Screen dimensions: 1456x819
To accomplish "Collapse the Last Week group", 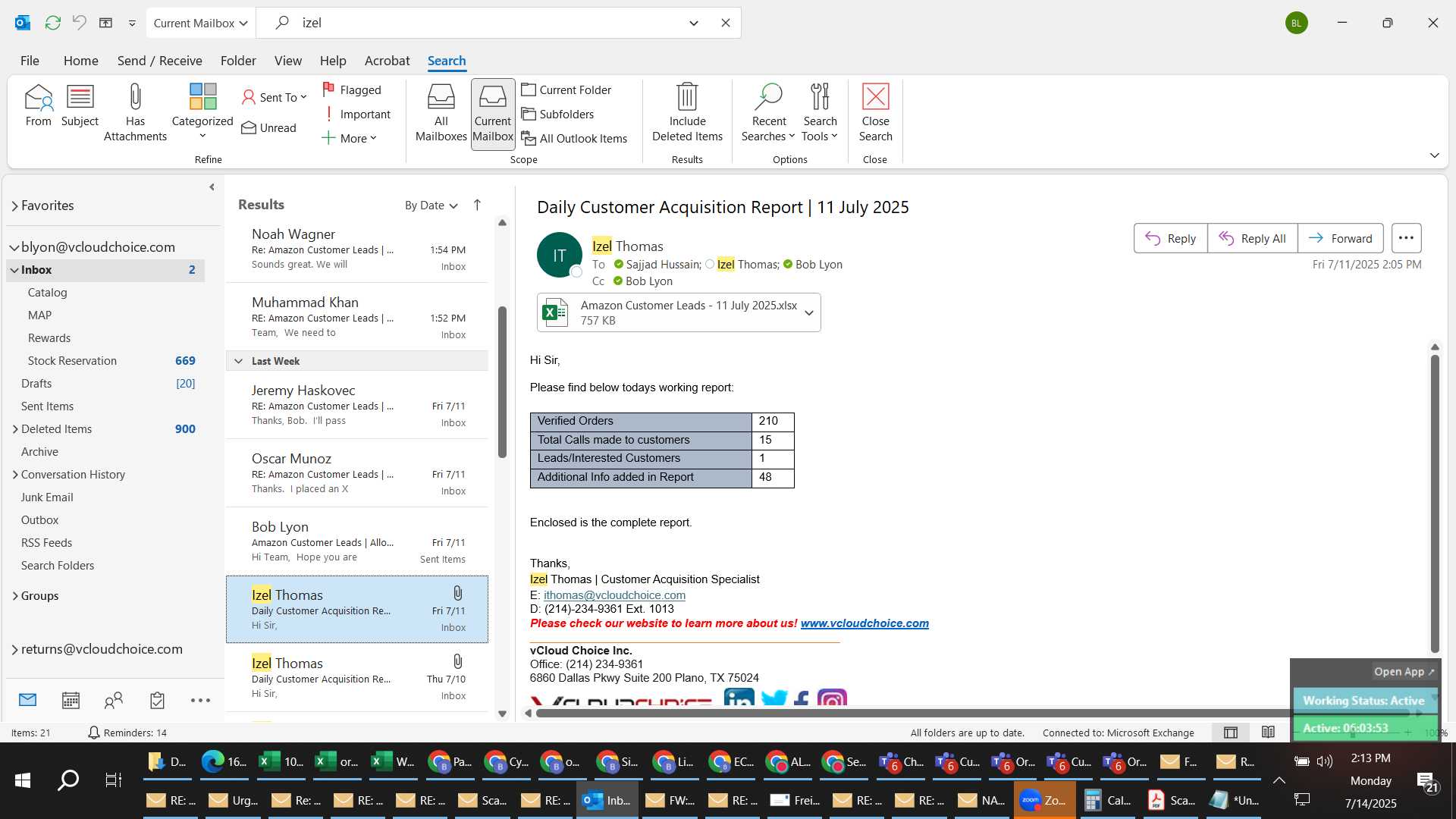I will [x=238, y=361].
